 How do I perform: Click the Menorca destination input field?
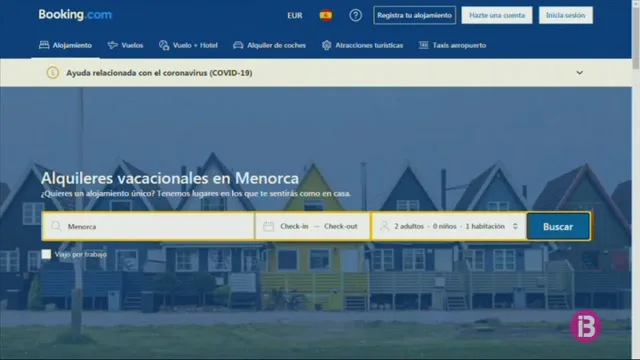click(149, 226)
